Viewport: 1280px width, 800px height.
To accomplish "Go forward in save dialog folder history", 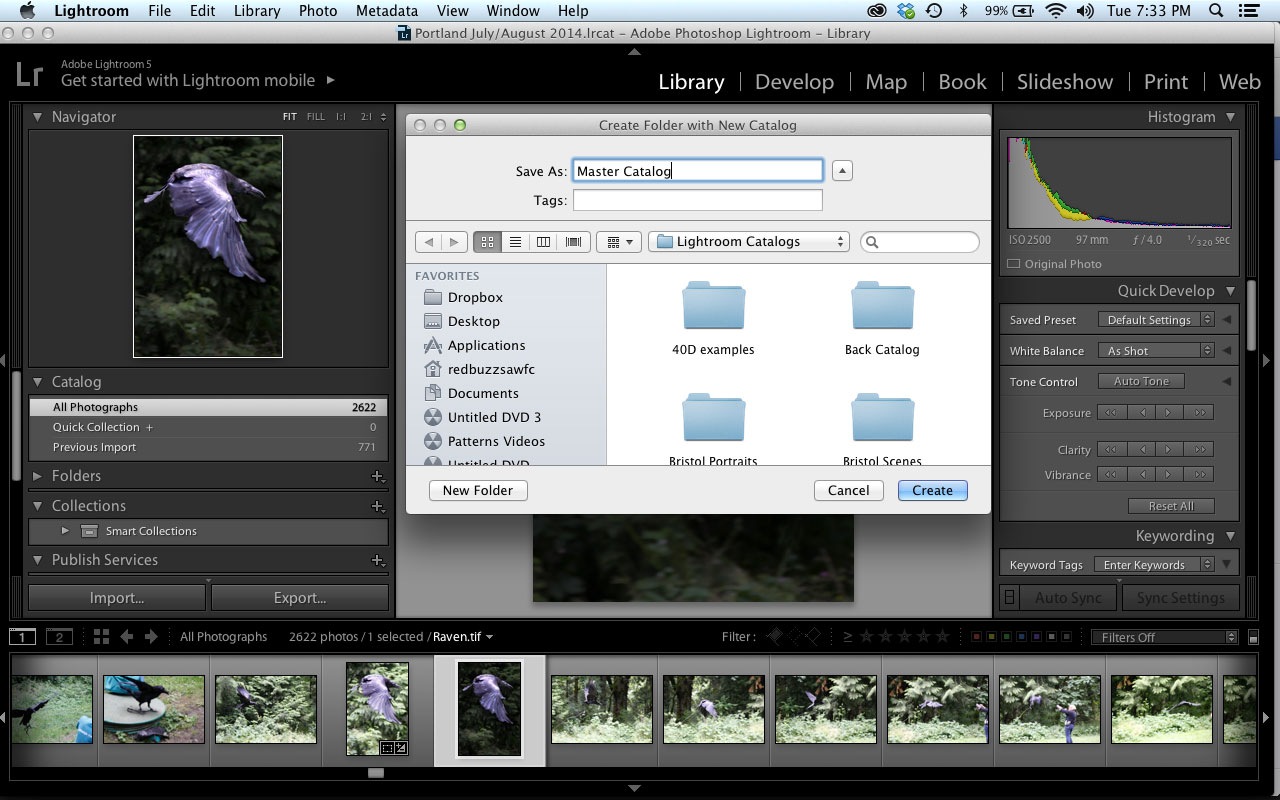I will click(x=454, y=242).
